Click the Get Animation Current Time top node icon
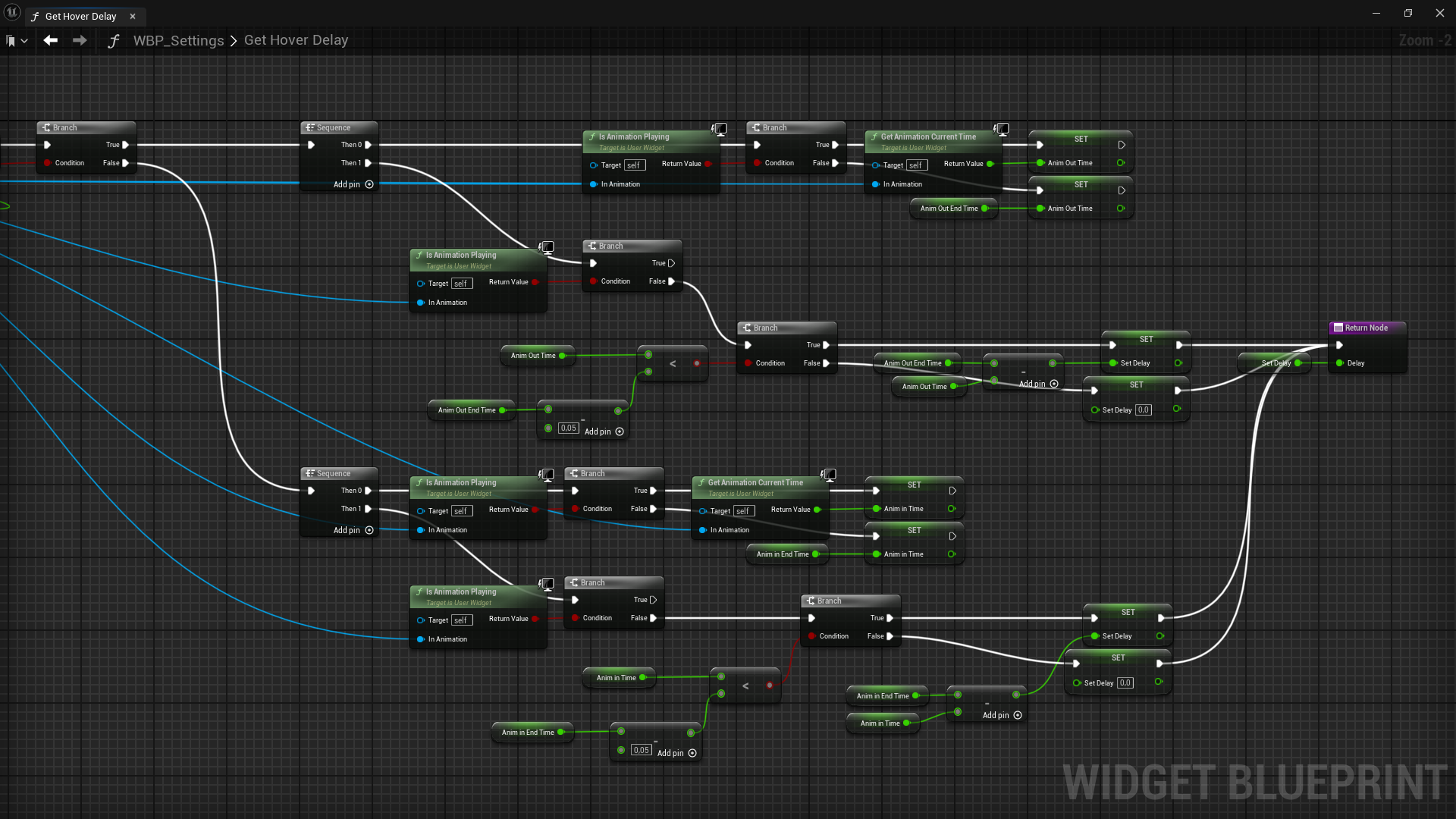This screenshot has height=819, width=1456. 874,136
